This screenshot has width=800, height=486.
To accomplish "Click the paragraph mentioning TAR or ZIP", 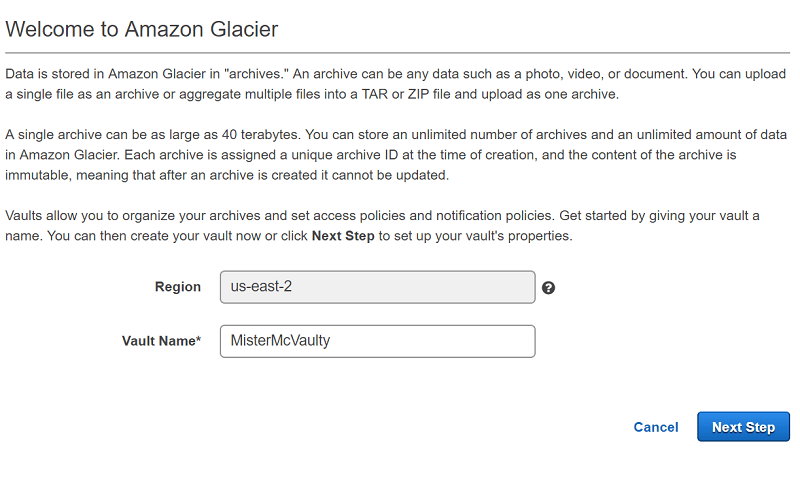I will coord(395,84).
